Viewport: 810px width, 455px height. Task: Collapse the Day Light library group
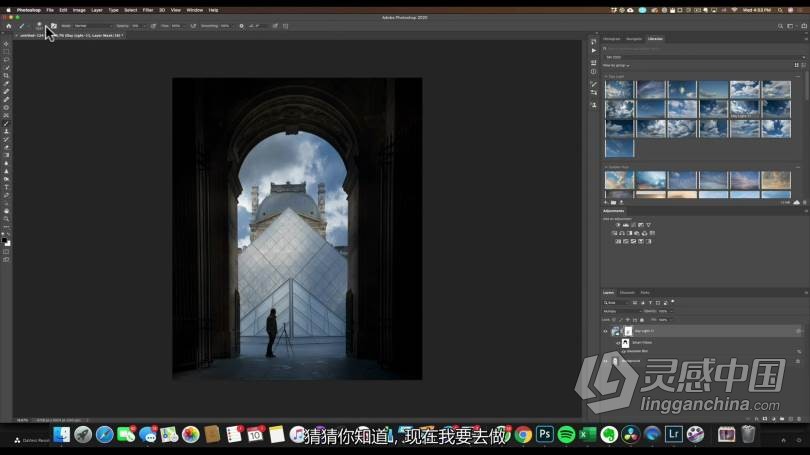606,76
